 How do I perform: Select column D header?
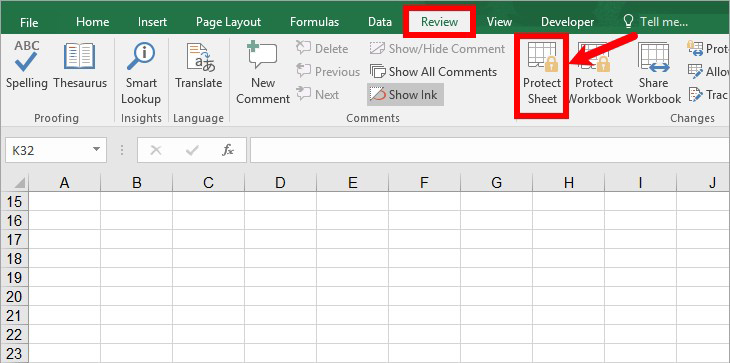(x=280, y=183)
